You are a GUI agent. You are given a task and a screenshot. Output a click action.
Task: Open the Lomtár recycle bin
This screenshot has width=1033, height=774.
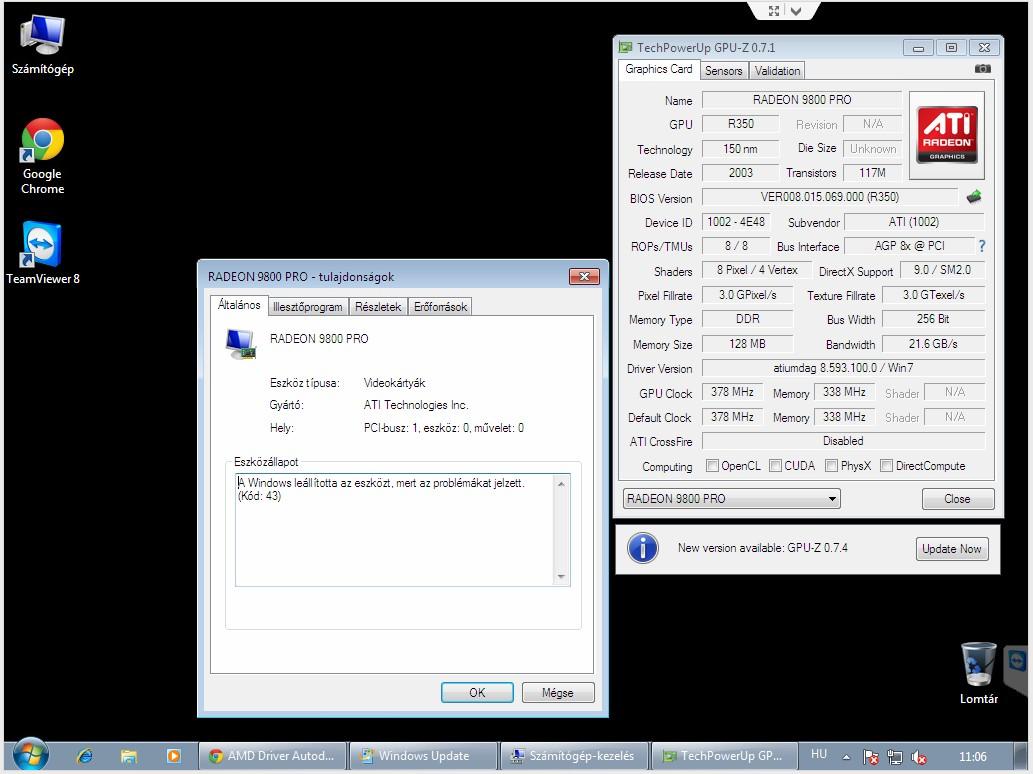click(x=978, y=673)
